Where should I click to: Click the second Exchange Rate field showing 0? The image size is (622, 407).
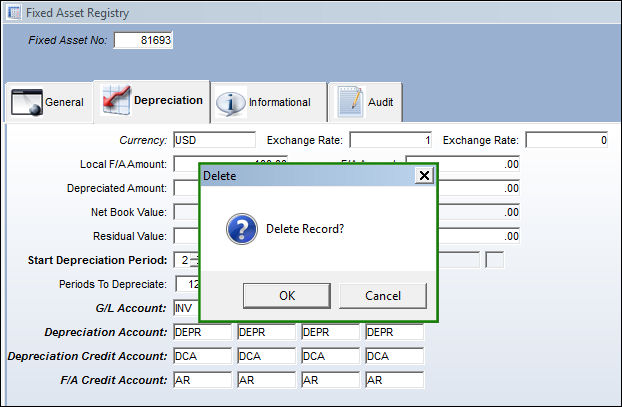(x=567, y=140)
